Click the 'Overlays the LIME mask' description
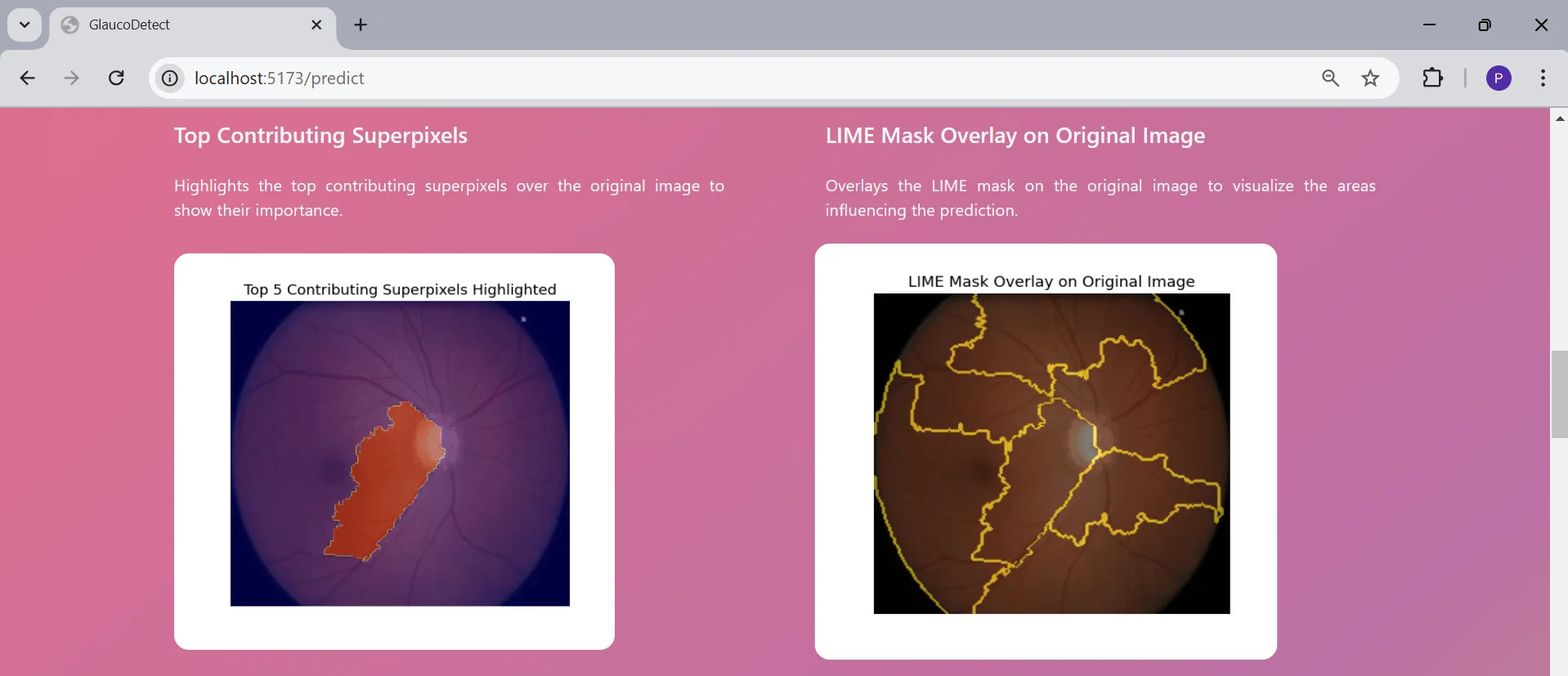Viewport: 1568px width, 676px height. (x=1100, y=198)
